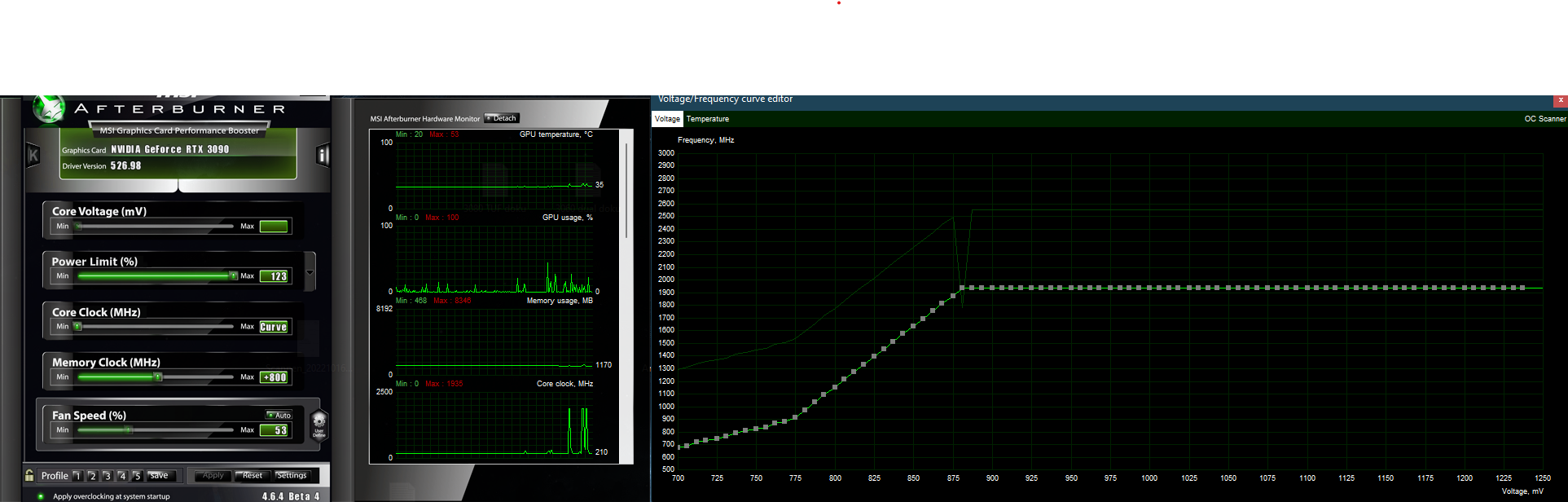
Task: Apply the current overclock settings
Action: click(x=212, y=475)
